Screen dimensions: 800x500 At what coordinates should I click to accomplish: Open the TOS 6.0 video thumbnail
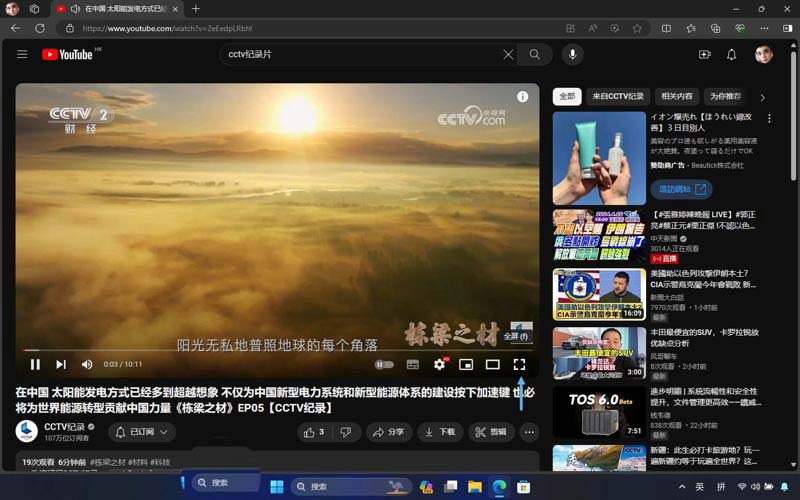pyautogui.click(x=599, y=413)
